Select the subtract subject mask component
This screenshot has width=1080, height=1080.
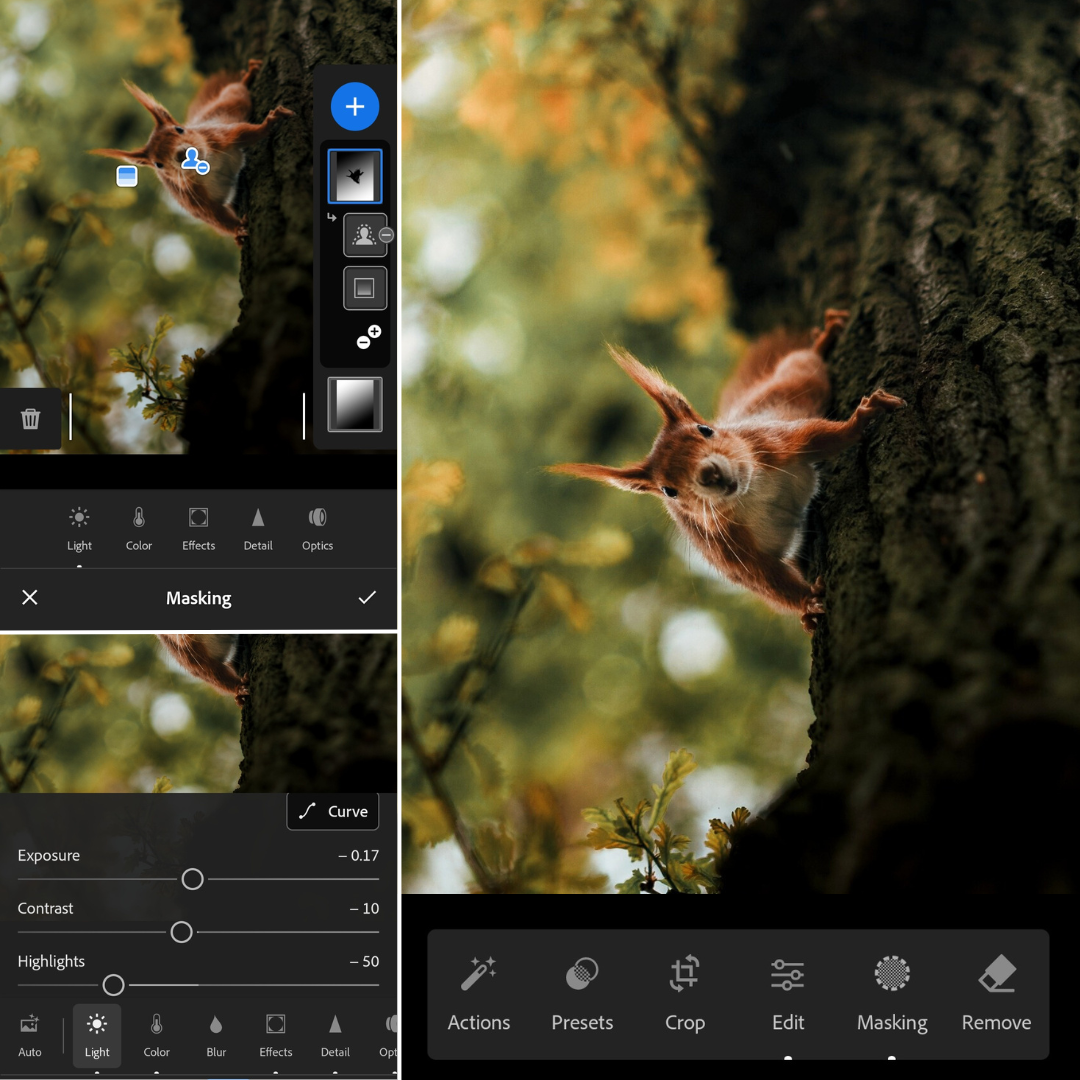pos(365,236)
